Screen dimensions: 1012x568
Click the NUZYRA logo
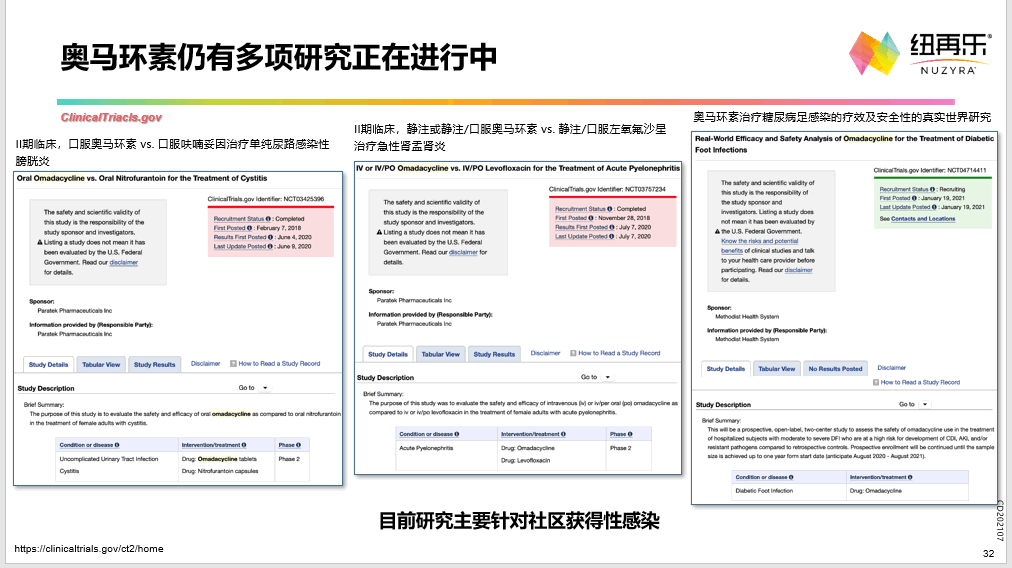pos(919,54)
